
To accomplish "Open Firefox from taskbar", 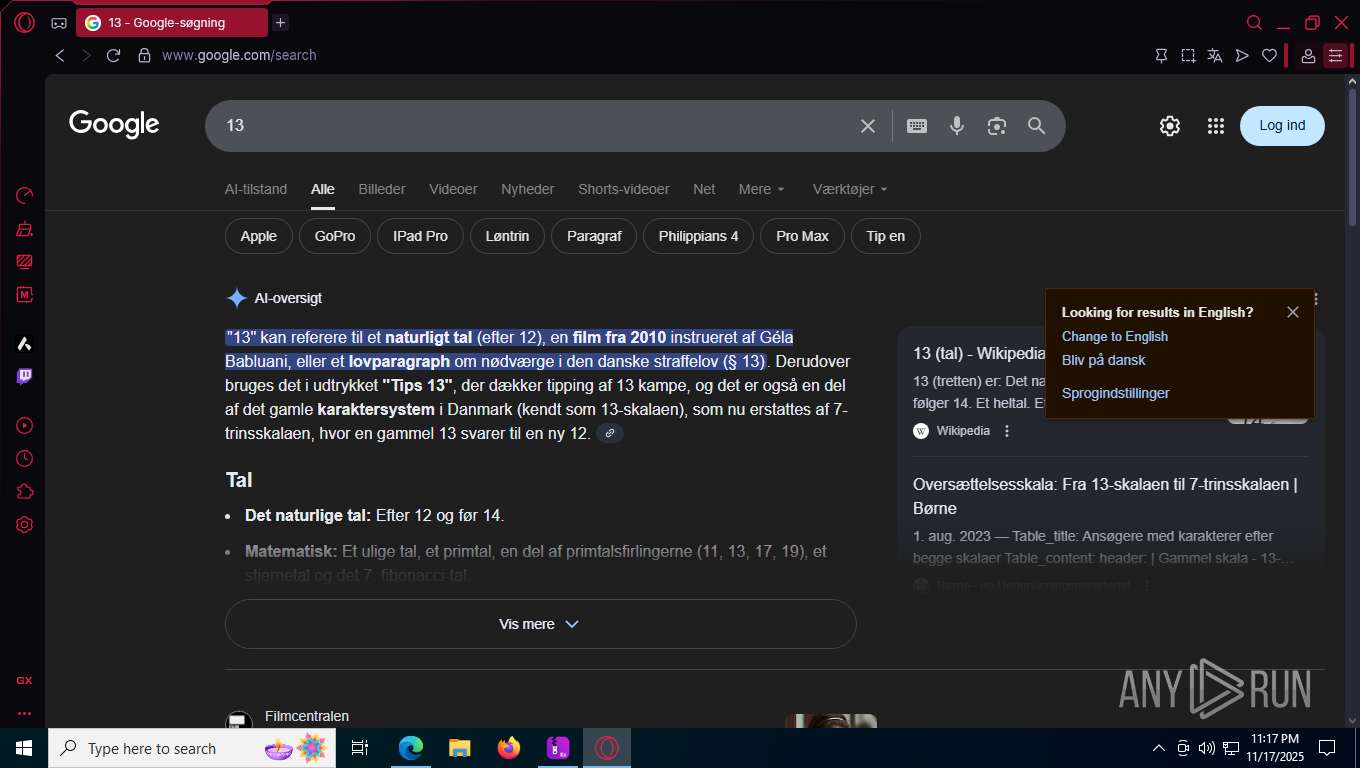I will 509,748.
